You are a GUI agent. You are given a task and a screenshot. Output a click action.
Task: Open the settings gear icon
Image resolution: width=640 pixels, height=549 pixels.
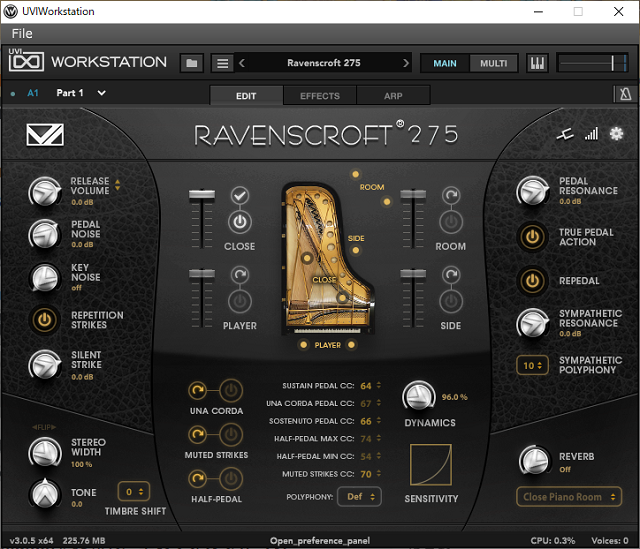[x=616, y=133]
